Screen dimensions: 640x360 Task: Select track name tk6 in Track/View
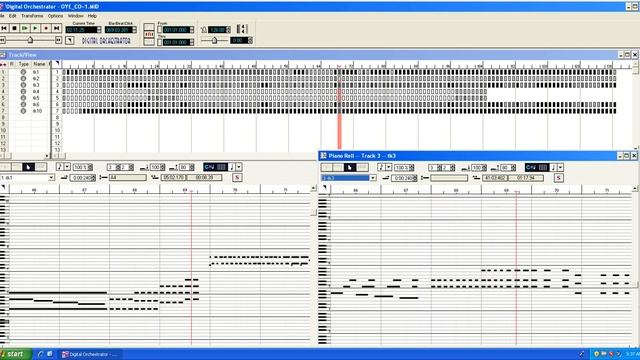coord(36,104)
